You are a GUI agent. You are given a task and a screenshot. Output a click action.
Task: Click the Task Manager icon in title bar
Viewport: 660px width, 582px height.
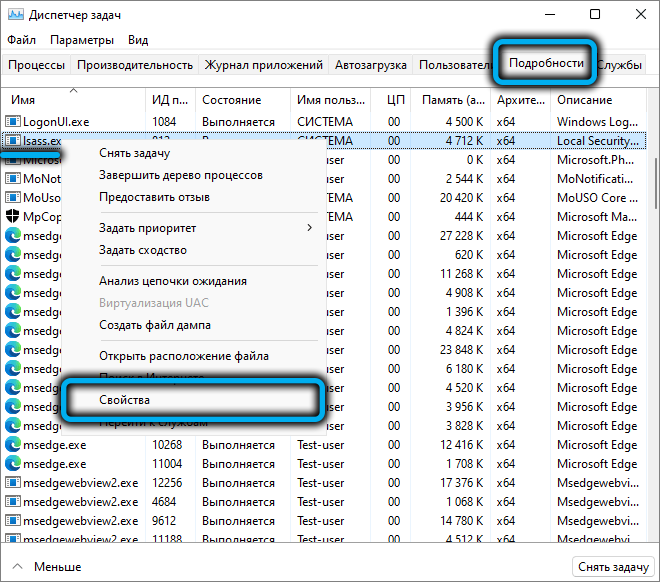click(17, 15)
